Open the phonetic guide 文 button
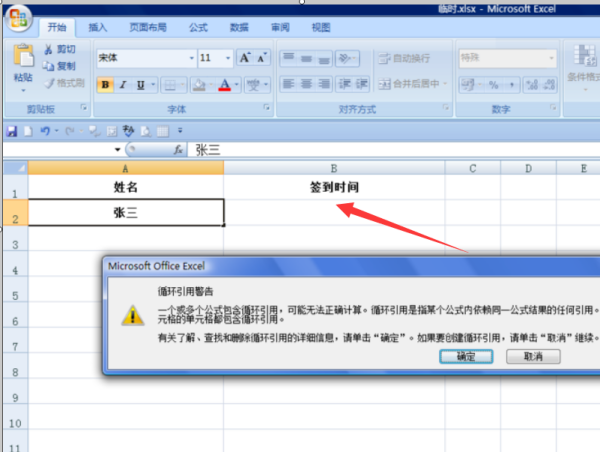The width and height of the screenshot is (600, 452). click(x=253, y=85)
